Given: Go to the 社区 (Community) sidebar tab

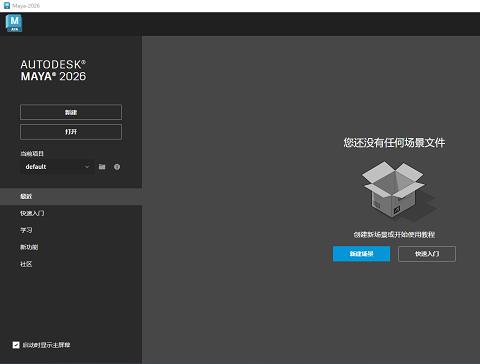Looking at the screenshot, I should coord(71,264).
